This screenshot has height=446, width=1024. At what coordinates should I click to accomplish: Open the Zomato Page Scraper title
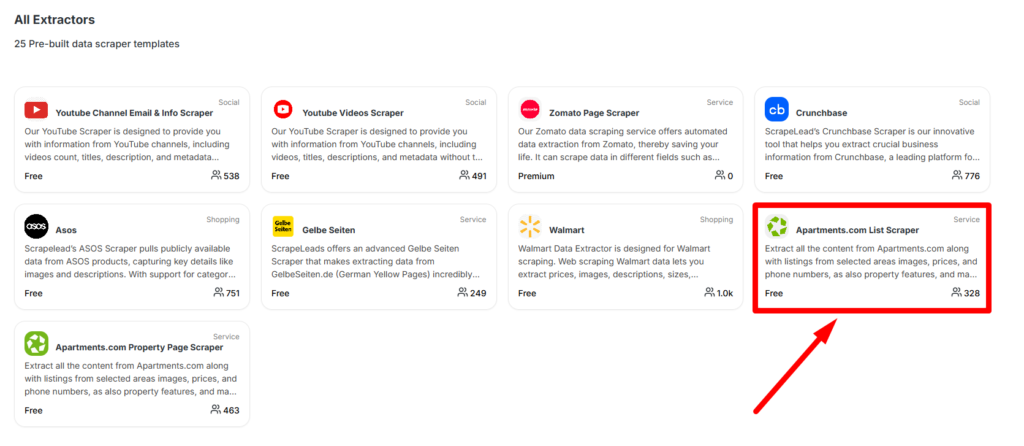pyautogui.click(x=594, y=113)
